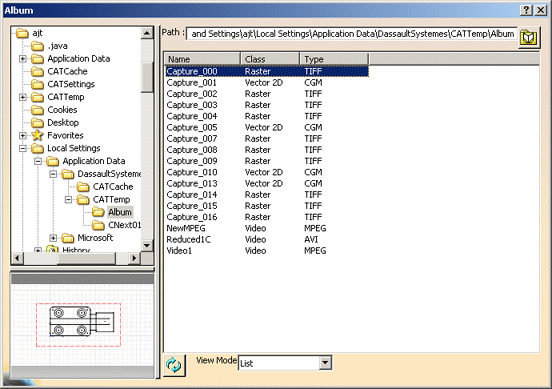Viewport: 552px width, 389px height.
Task: Click tree vertical scrollbar down arrow
Action: (x=147, y=245)
